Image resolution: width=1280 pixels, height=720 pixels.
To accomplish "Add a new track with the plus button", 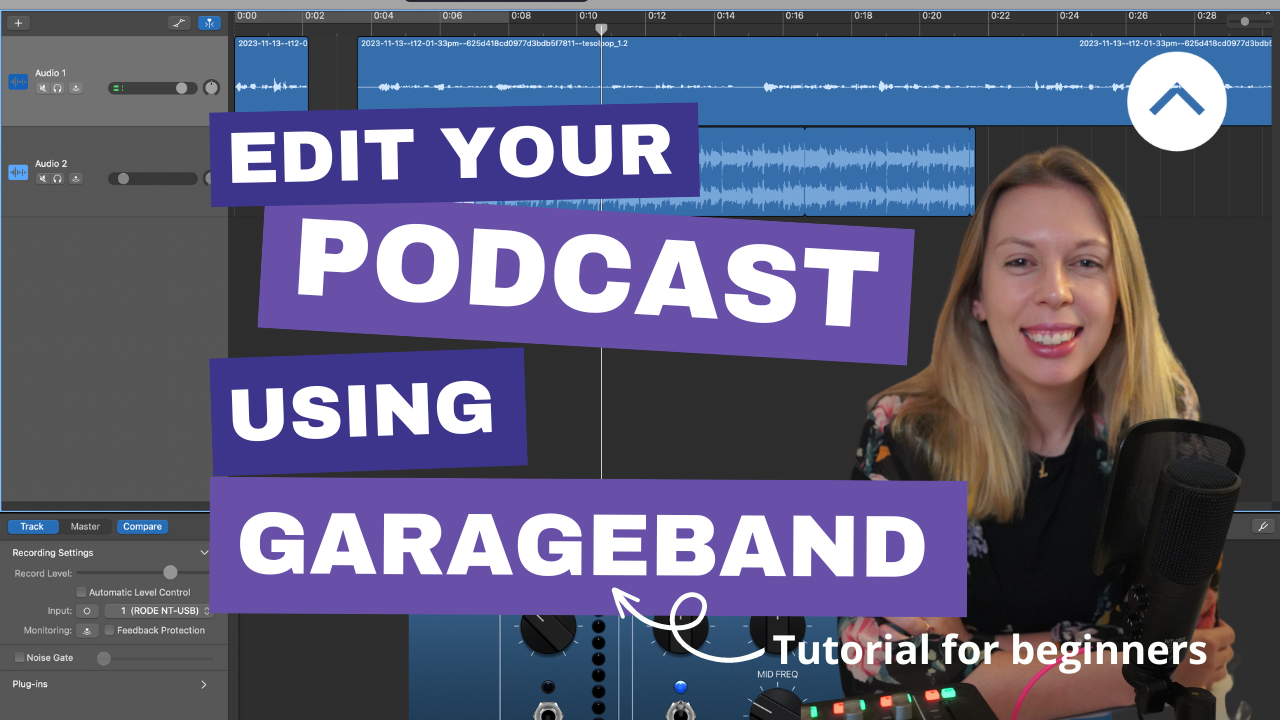I will 18,22.
